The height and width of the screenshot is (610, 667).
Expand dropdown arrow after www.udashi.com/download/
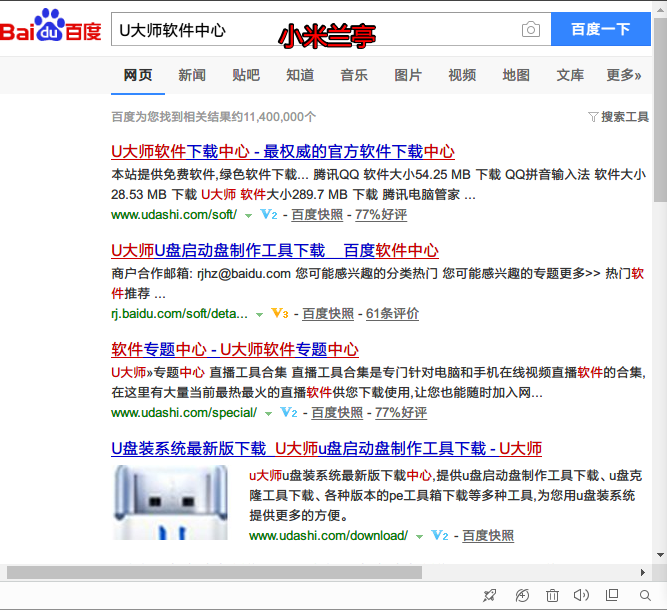click(x=419, y=536)
